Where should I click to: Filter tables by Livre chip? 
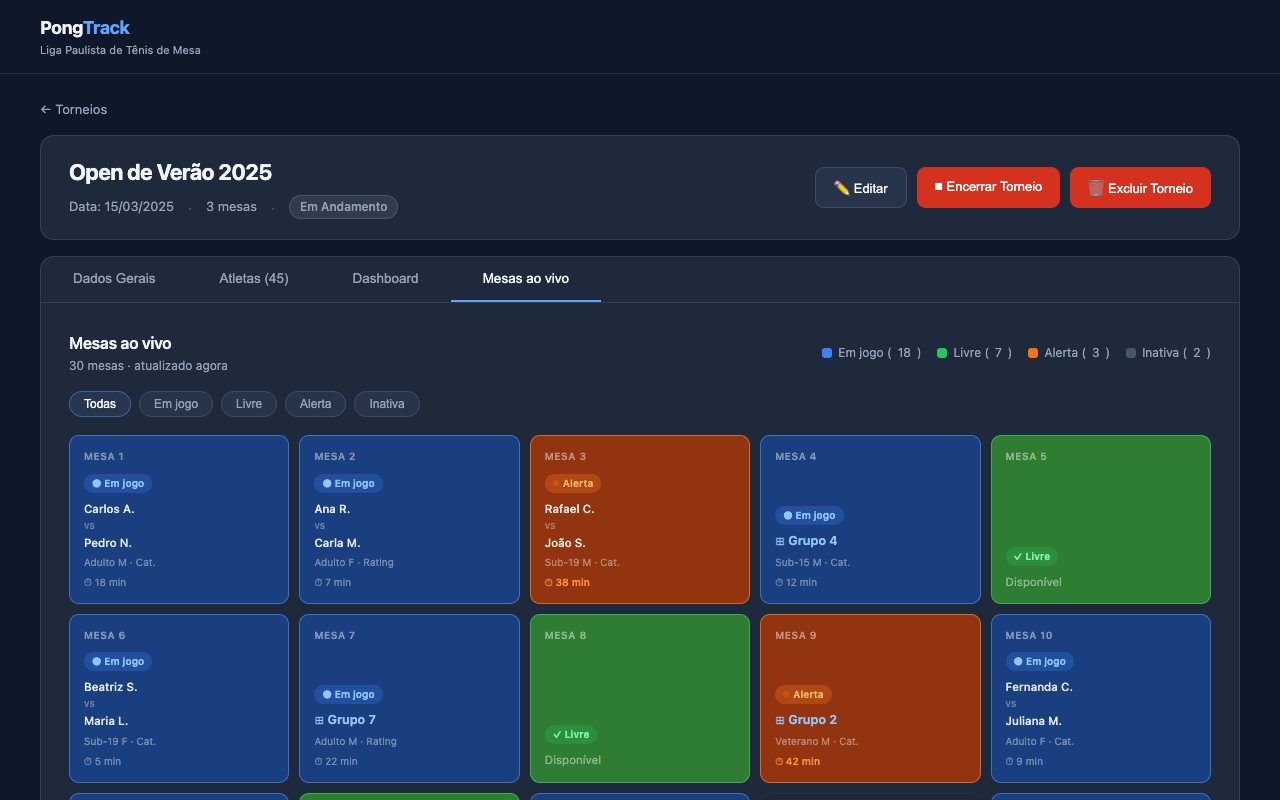click(x=249, y=404)
